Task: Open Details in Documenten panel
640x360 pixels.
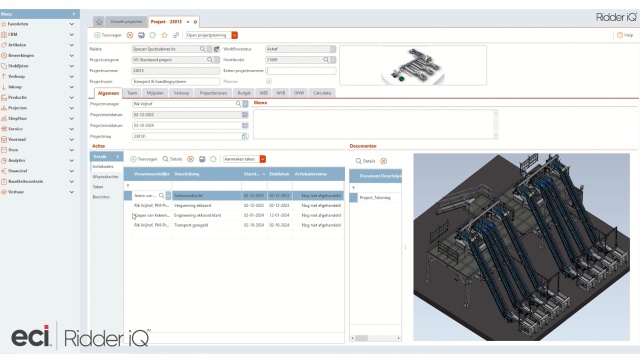Action: pos(365,161)
